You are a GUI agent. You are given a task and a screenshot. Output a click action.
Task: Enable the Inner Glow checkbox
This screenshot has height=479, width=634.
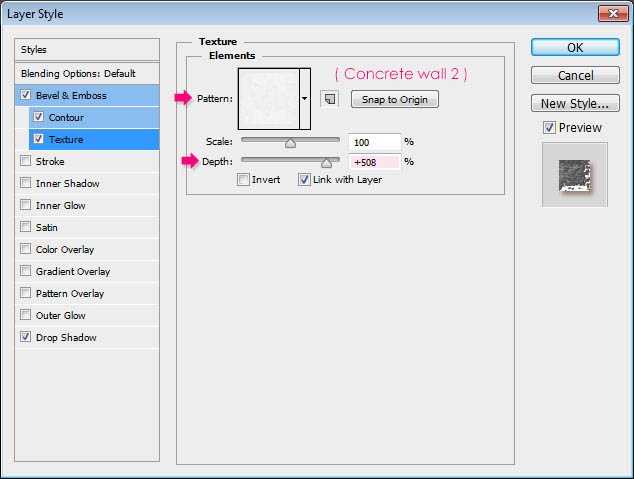tap(25, 205)
